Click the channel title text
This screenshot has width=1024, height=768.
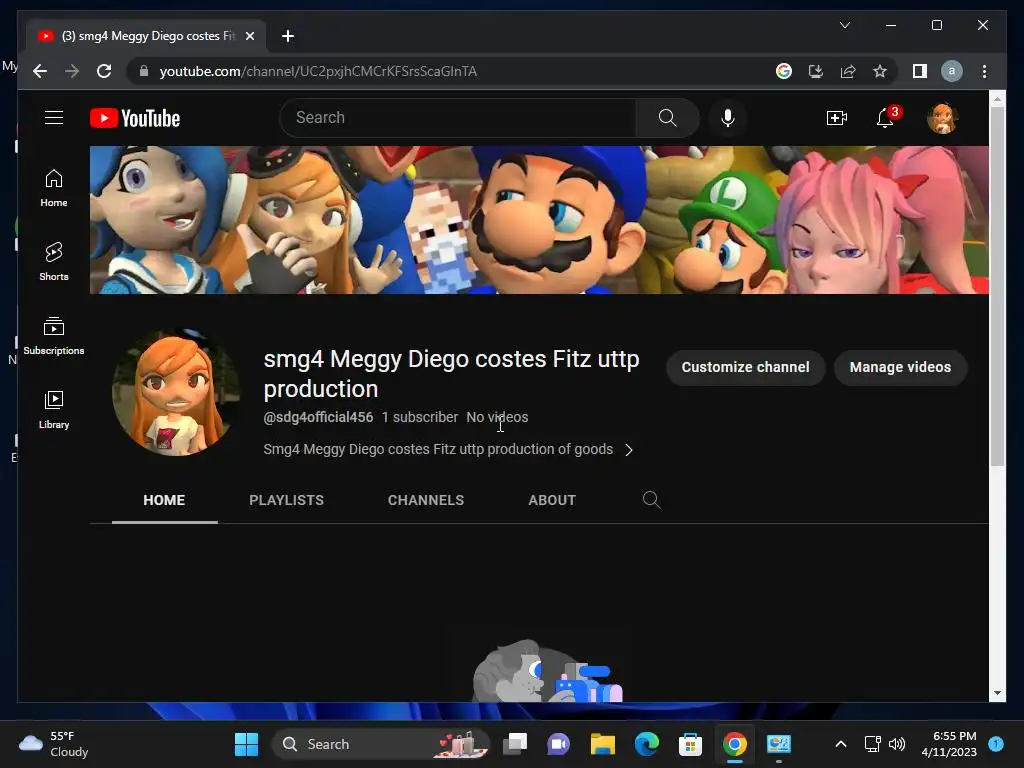(451, 374)
